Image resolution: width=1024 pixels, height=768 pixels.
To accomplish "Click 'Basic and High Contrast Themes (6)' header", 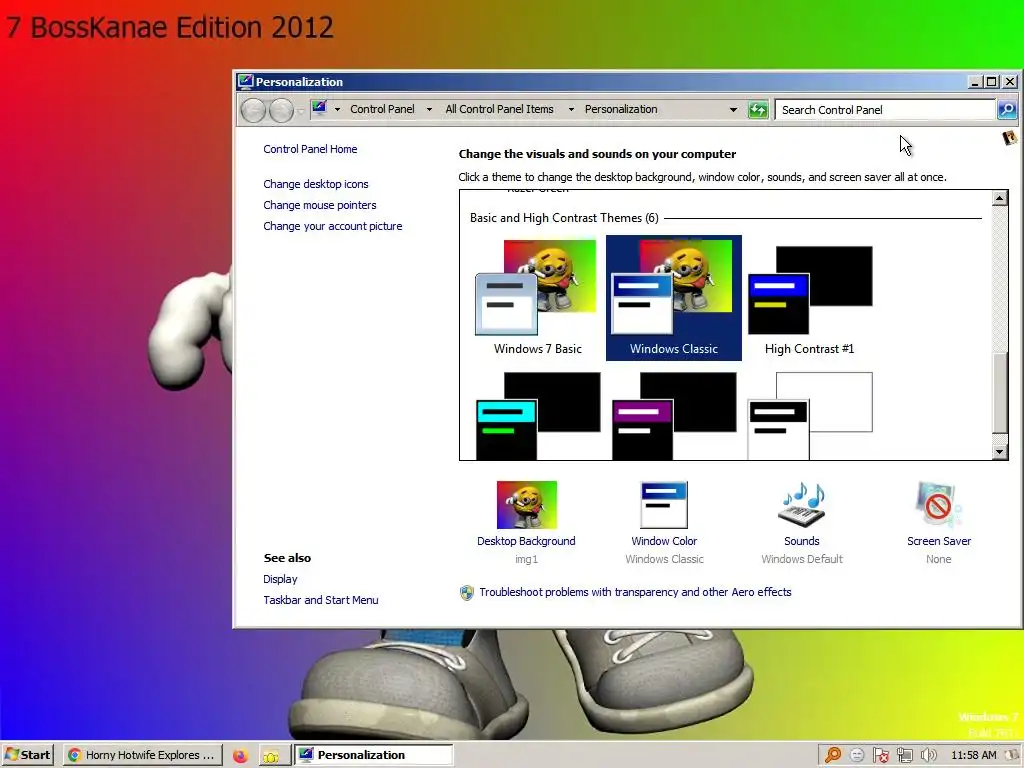I will coord(564,218).
